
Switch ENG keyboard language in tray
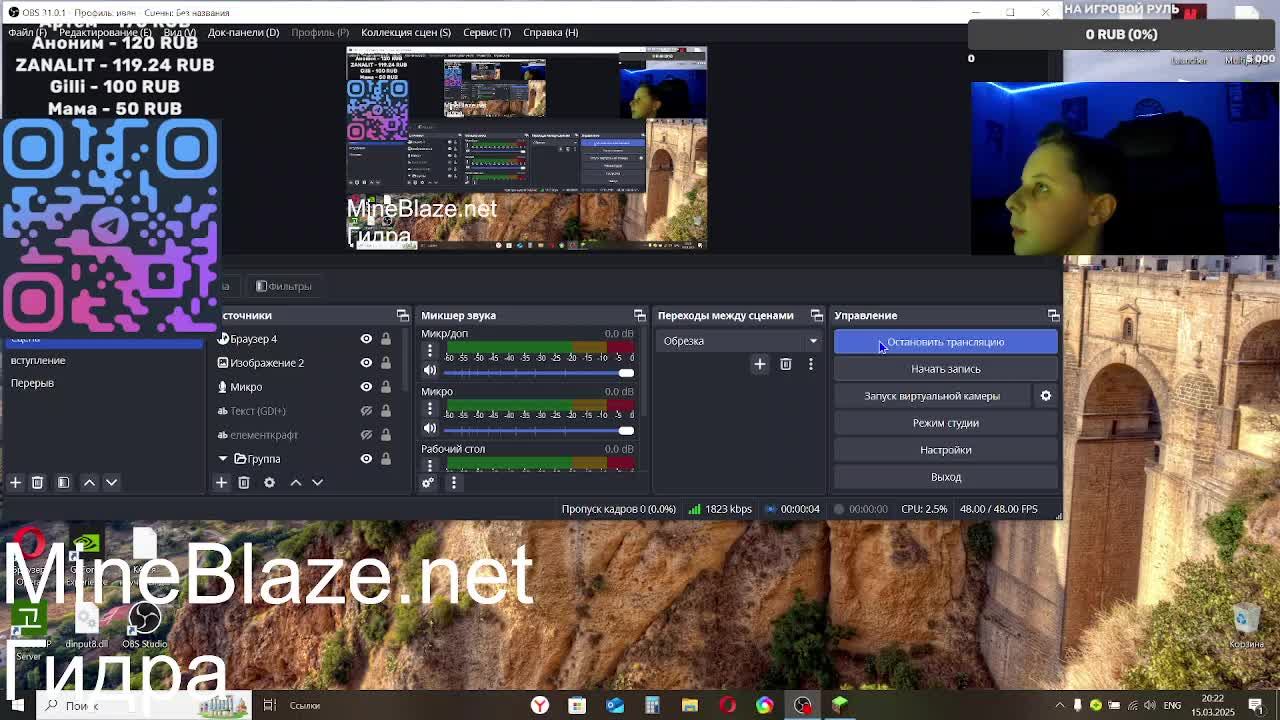pos(1172,706)
